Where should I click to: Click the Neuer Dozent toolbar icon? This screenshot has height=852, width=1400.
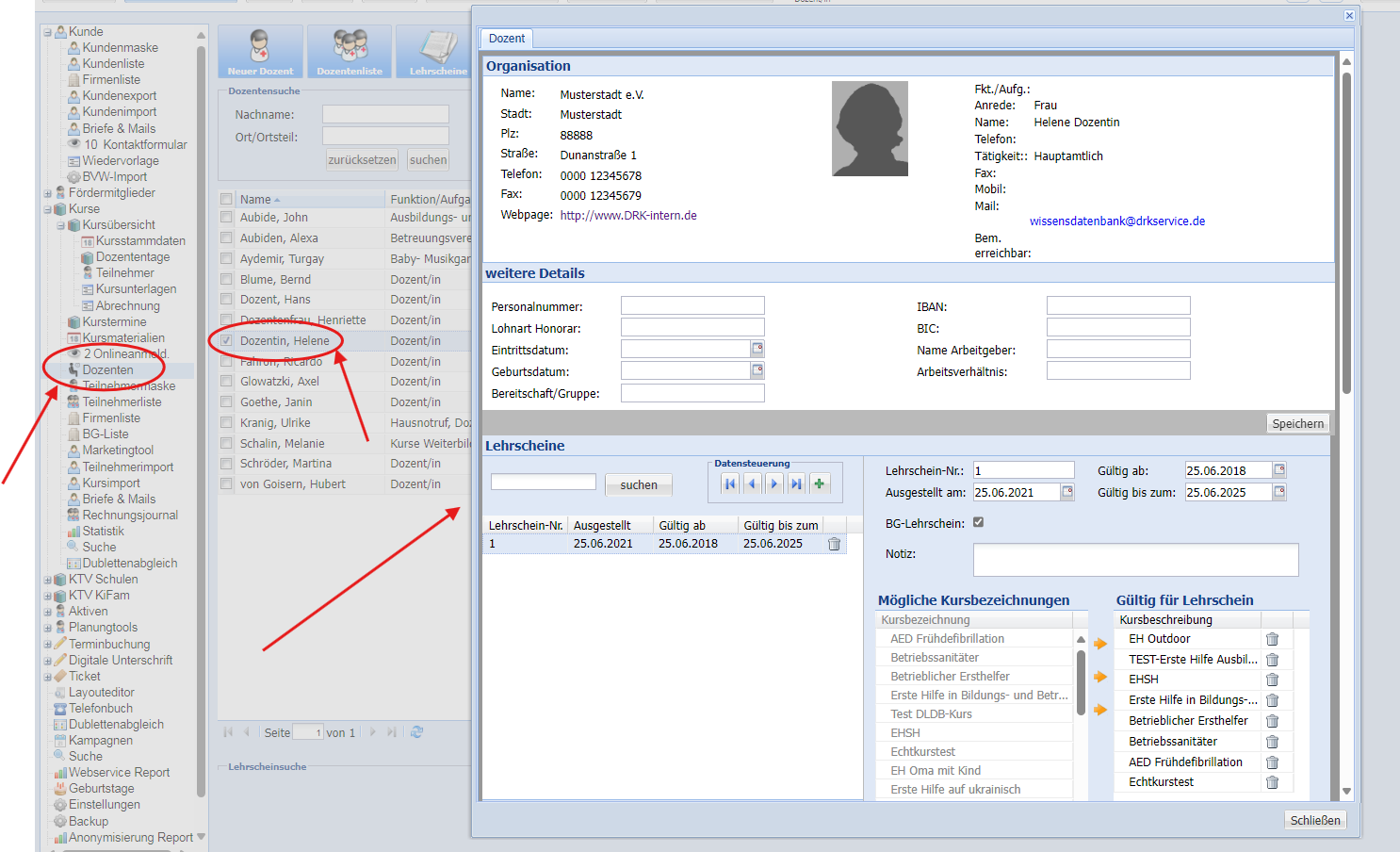(260, 51)
